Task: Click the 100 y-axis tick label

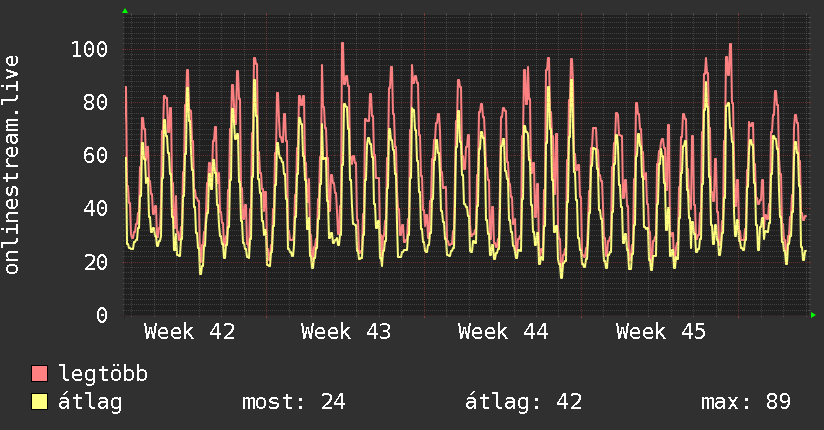Action: pyautogui.click(x=89, y=49)
